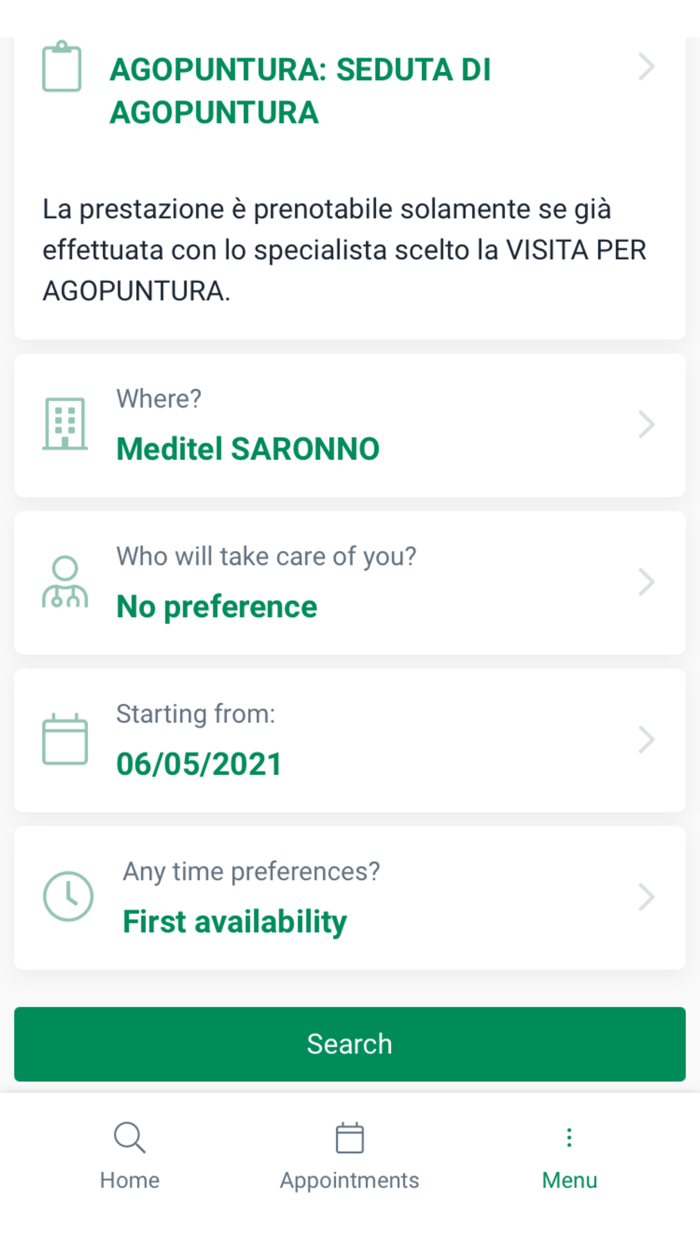Open the Meditel SARONNO location chevron
Screen dimensions: 700x1244
646,424
